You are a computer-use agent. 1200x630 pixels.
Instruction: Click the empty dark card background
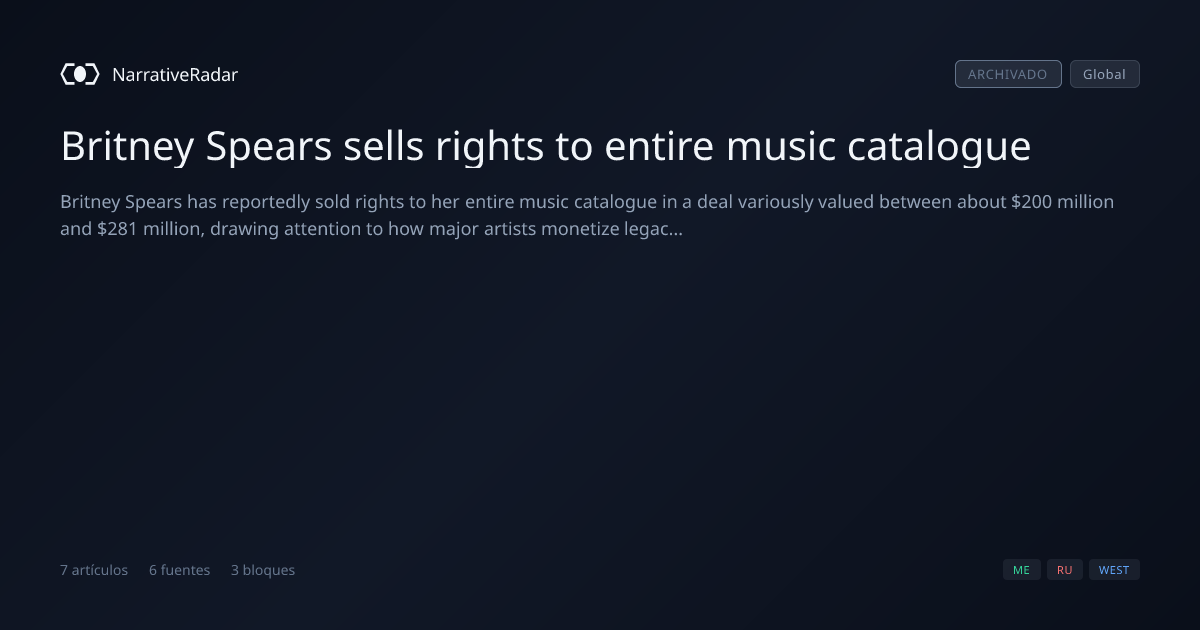(600, 400)
